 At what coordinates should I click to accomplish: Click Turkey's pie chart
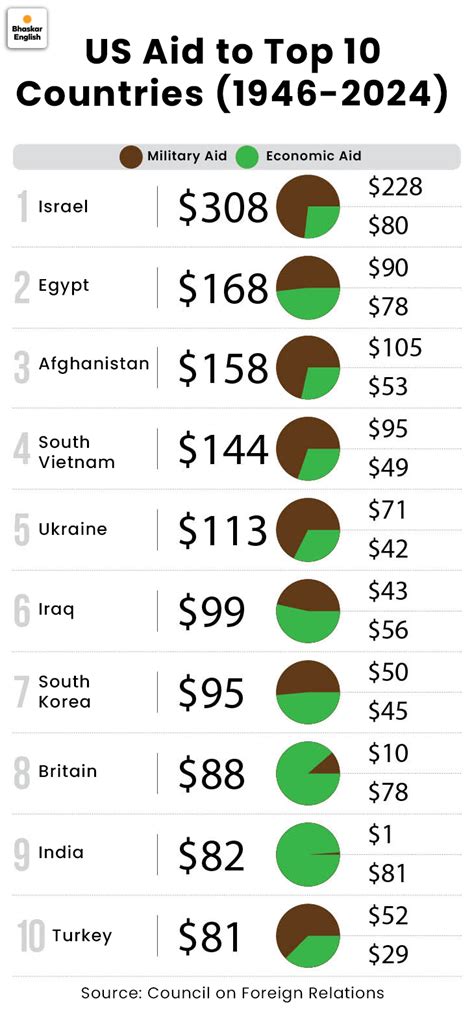tap(308, 935)
